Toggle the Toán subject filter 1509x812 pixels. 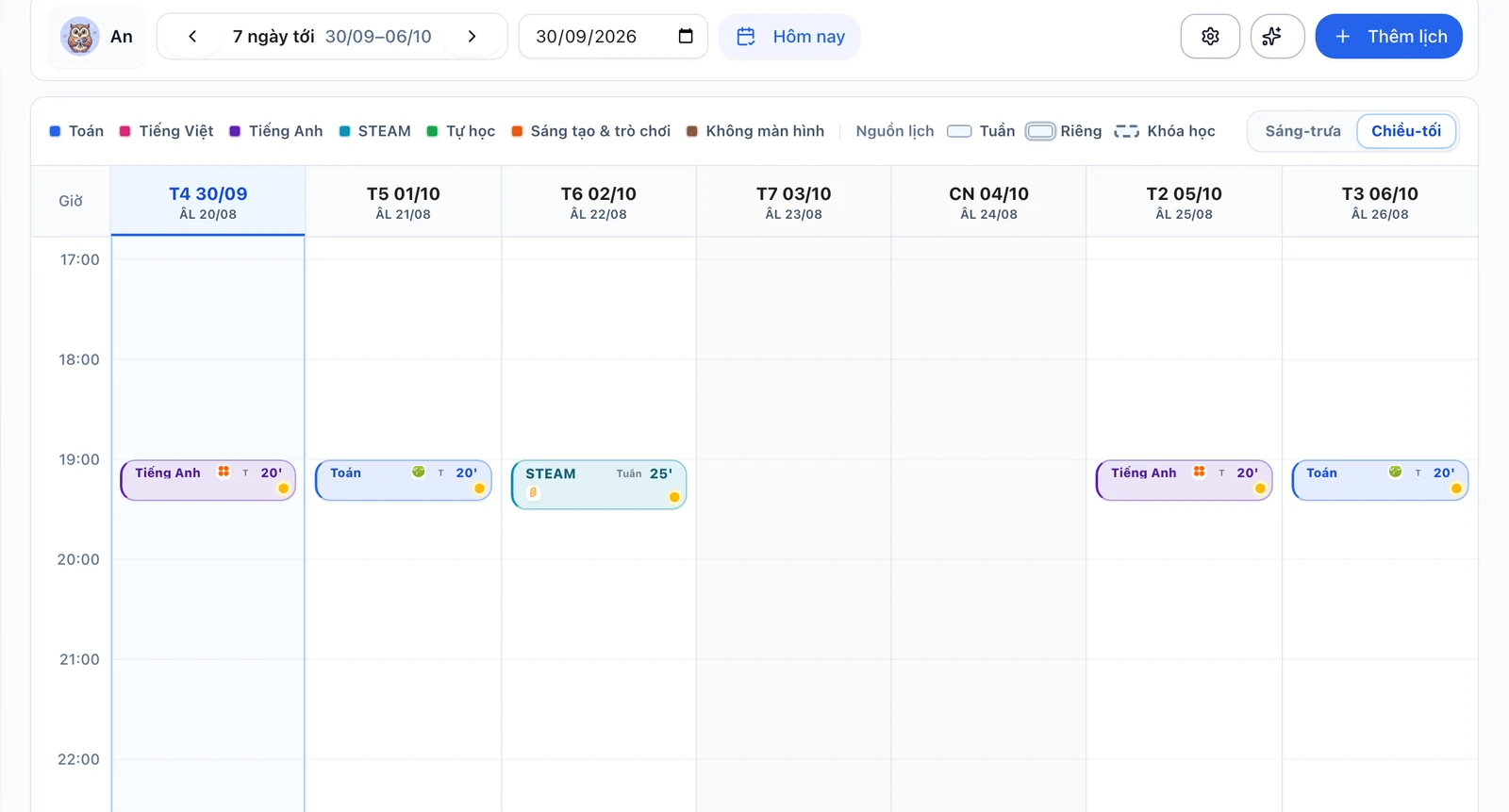pos(76,131)
